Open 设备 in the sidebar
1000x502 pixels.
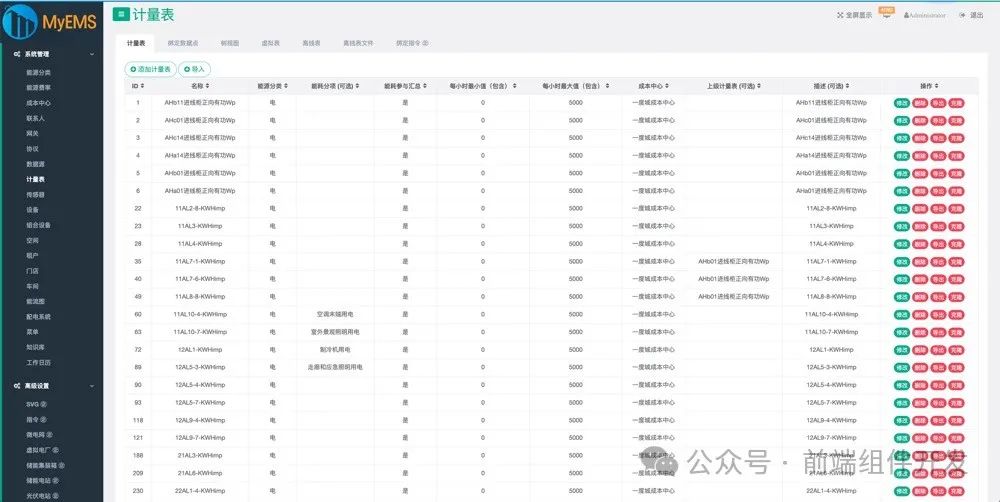click(33, 210)
